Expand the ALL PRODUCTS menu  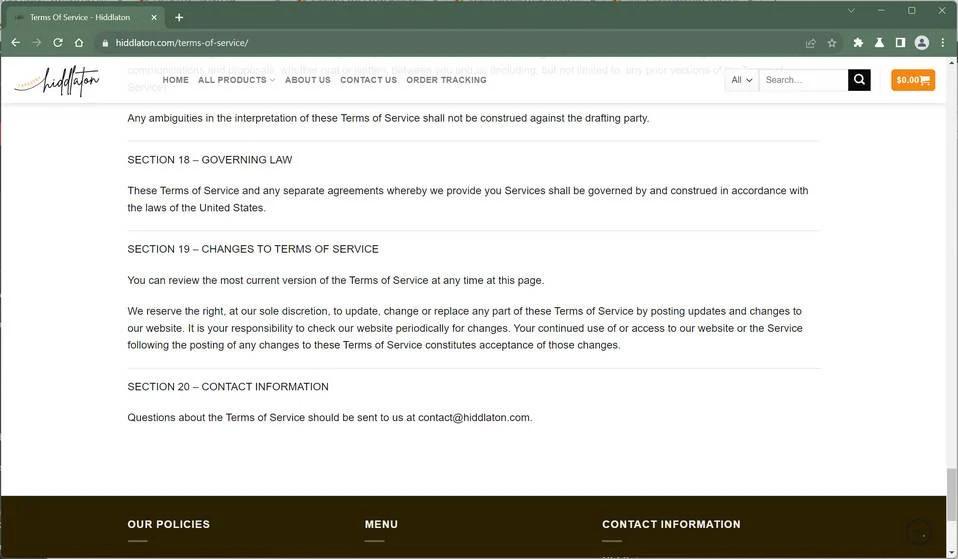236,80
